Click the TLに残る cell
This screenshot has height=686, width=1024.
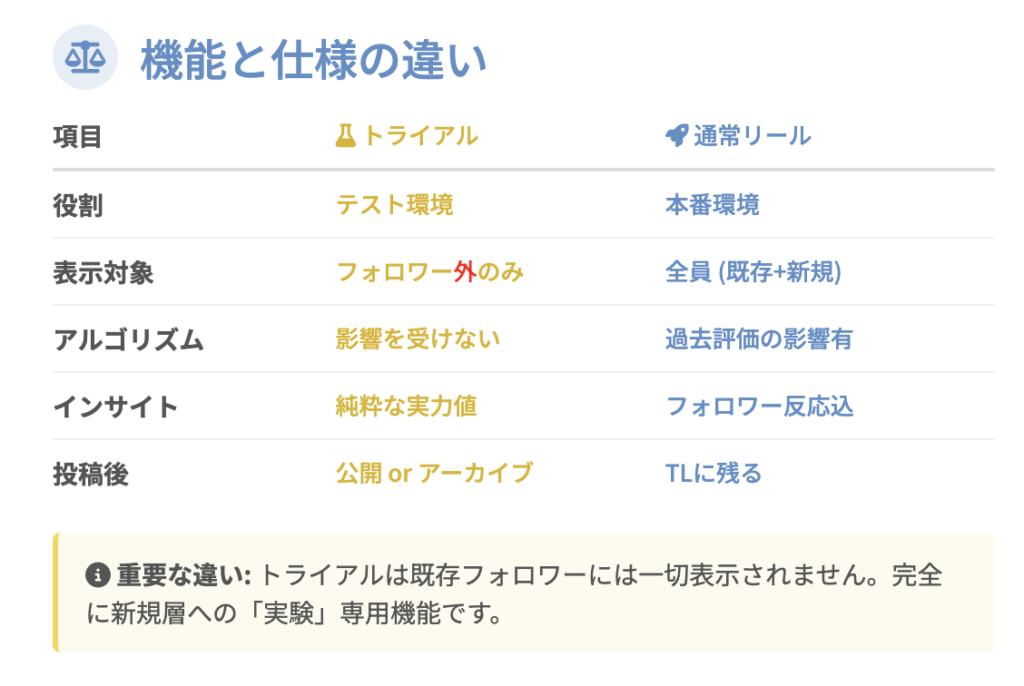pyautogui.click(x=713, y=473)
